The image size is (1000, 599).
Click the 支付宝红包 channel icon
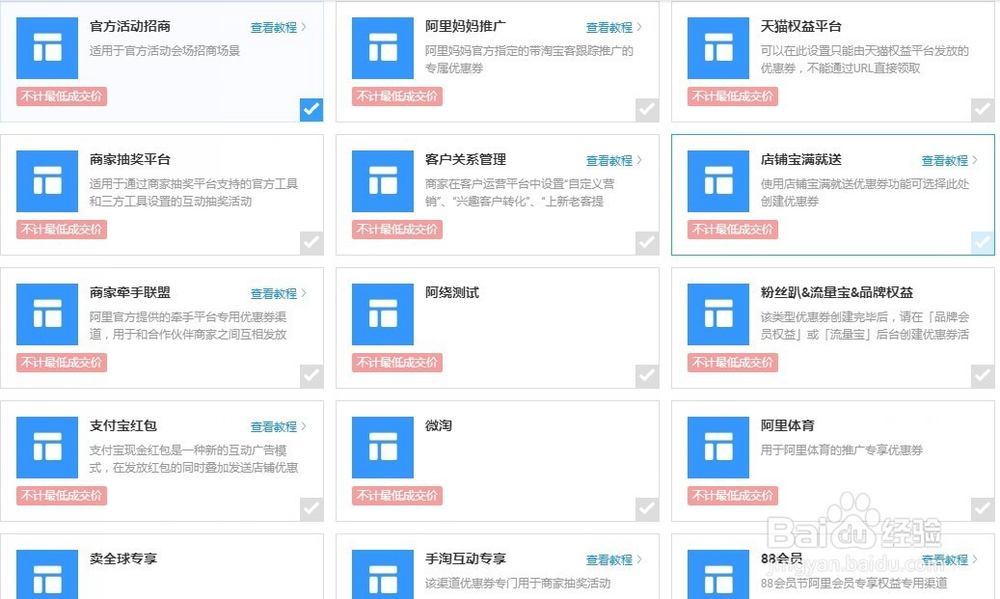point(47,447)
